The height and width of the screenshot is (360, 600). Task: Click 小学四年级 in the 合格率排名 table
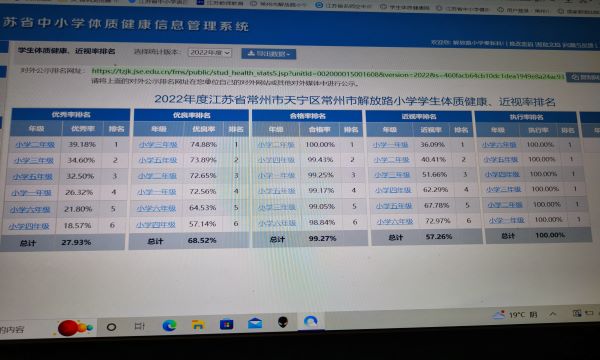pos(276,160)
